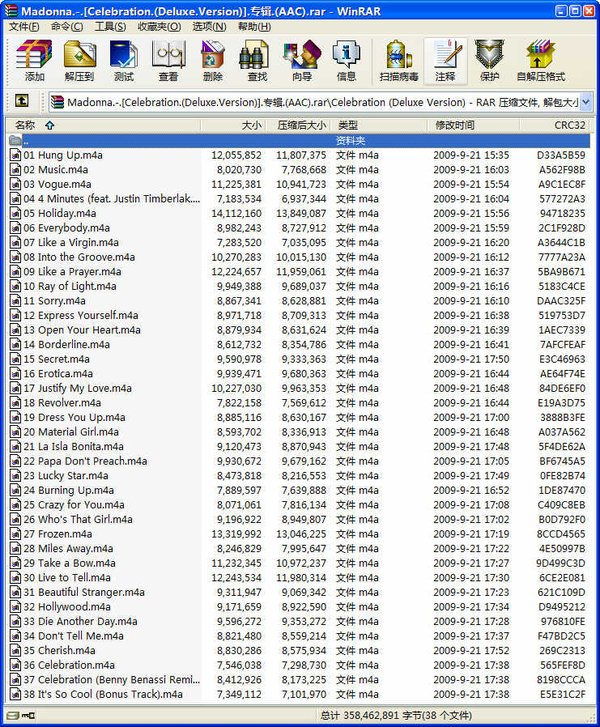Select file 21 La Isla Bonita.m4a
Image resolution: width=600 pixels, height=727 pixels.
click(74, 446)
